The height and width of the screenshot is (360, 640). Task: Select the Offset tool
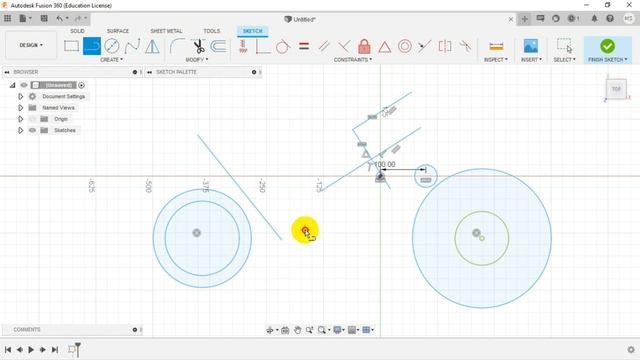219,46
